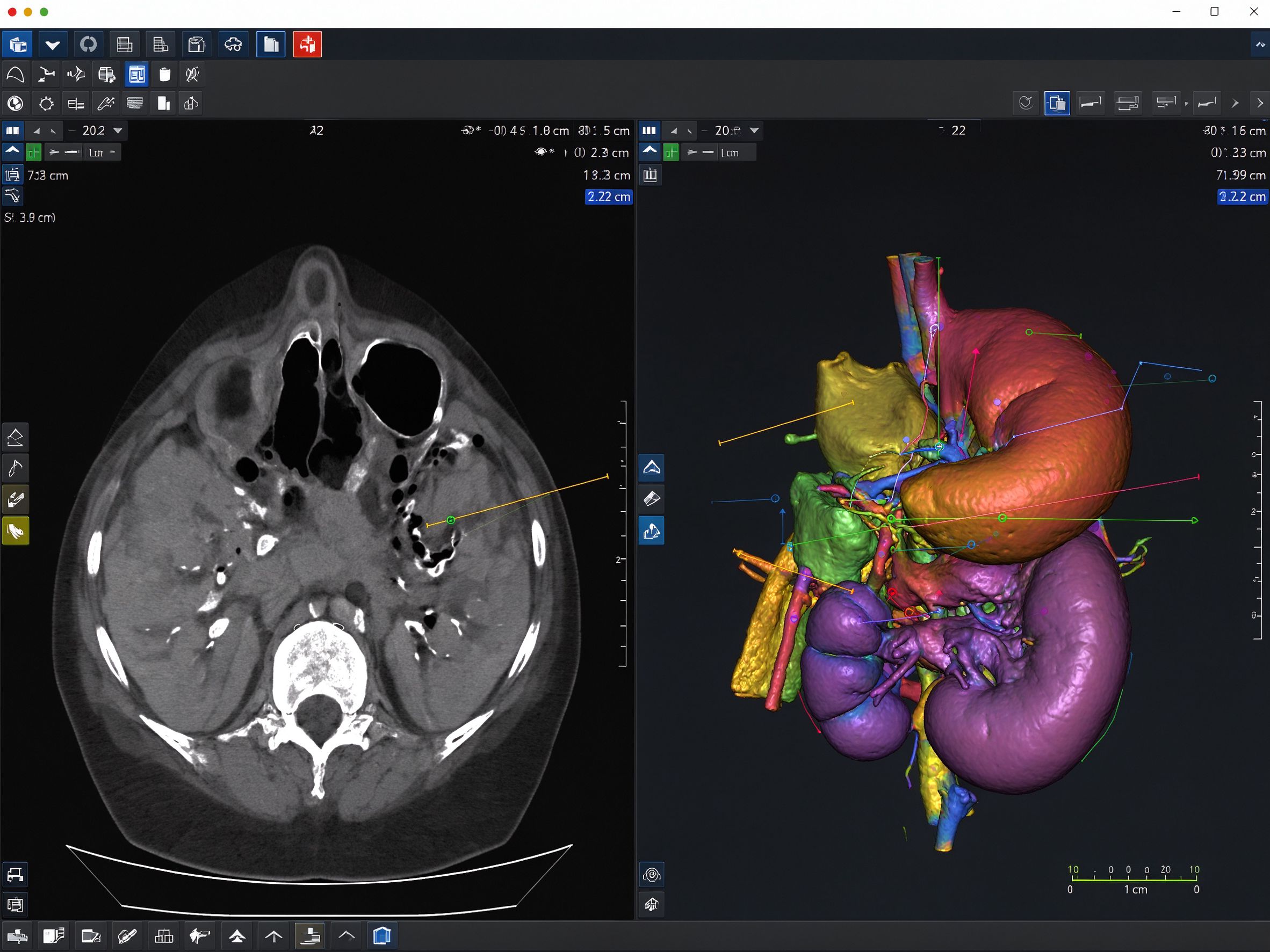Open the down-chevron dropdown beside the cube icon
The width and height of the screenshot is (1270, 952).
click(x=53, y=44)
